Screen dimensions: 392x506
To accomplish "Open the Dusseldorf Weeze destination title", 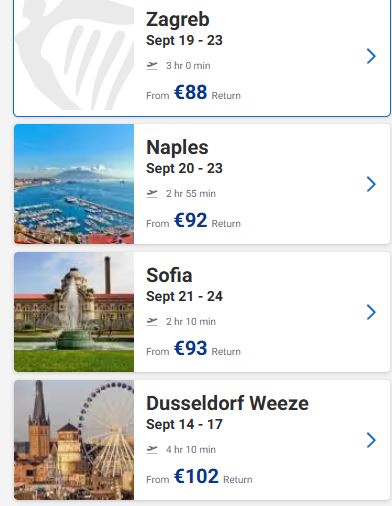I will click(x=227, y=403).
